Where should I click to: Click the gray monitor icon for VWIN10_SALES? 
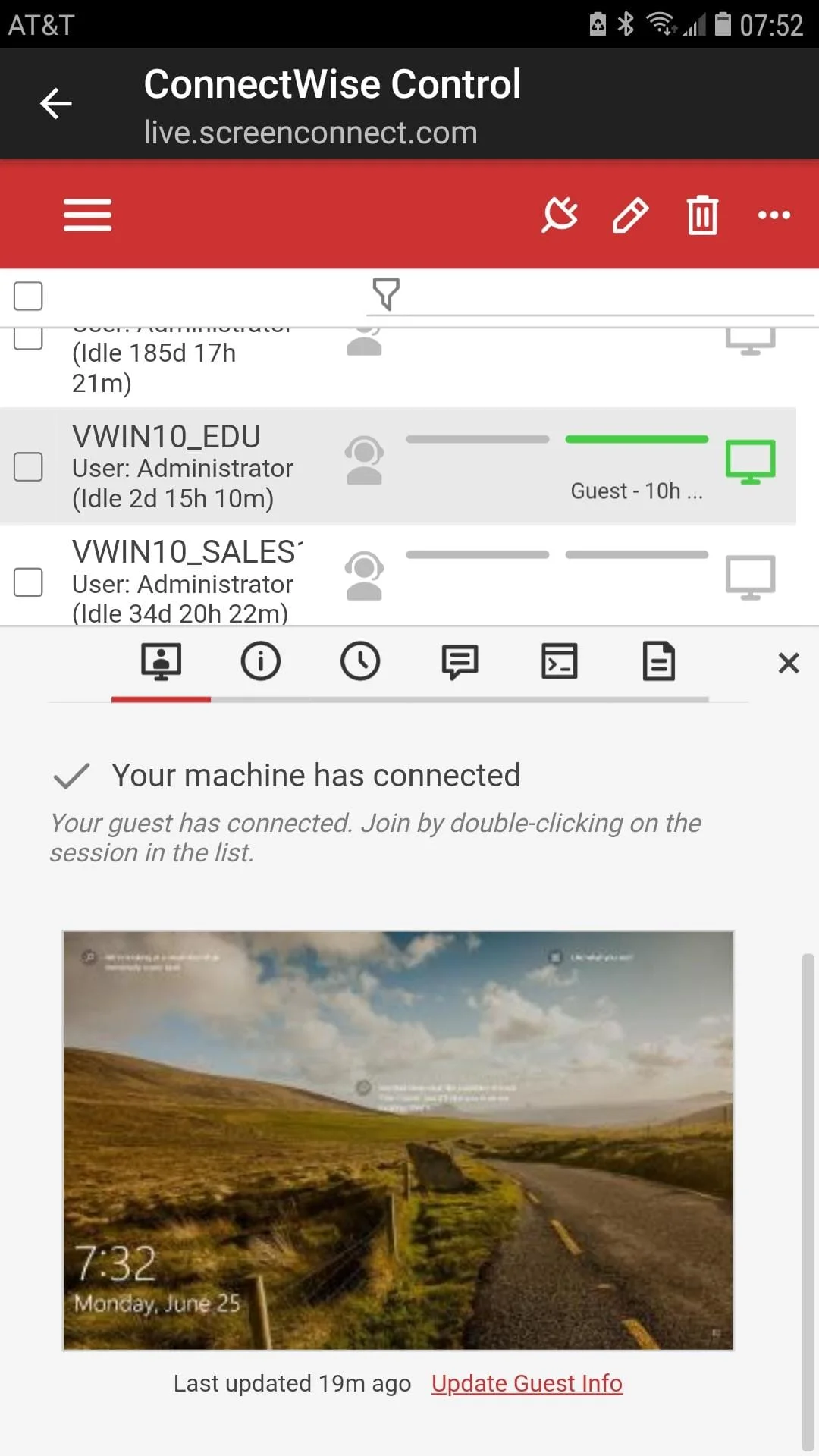click(750, 577)
